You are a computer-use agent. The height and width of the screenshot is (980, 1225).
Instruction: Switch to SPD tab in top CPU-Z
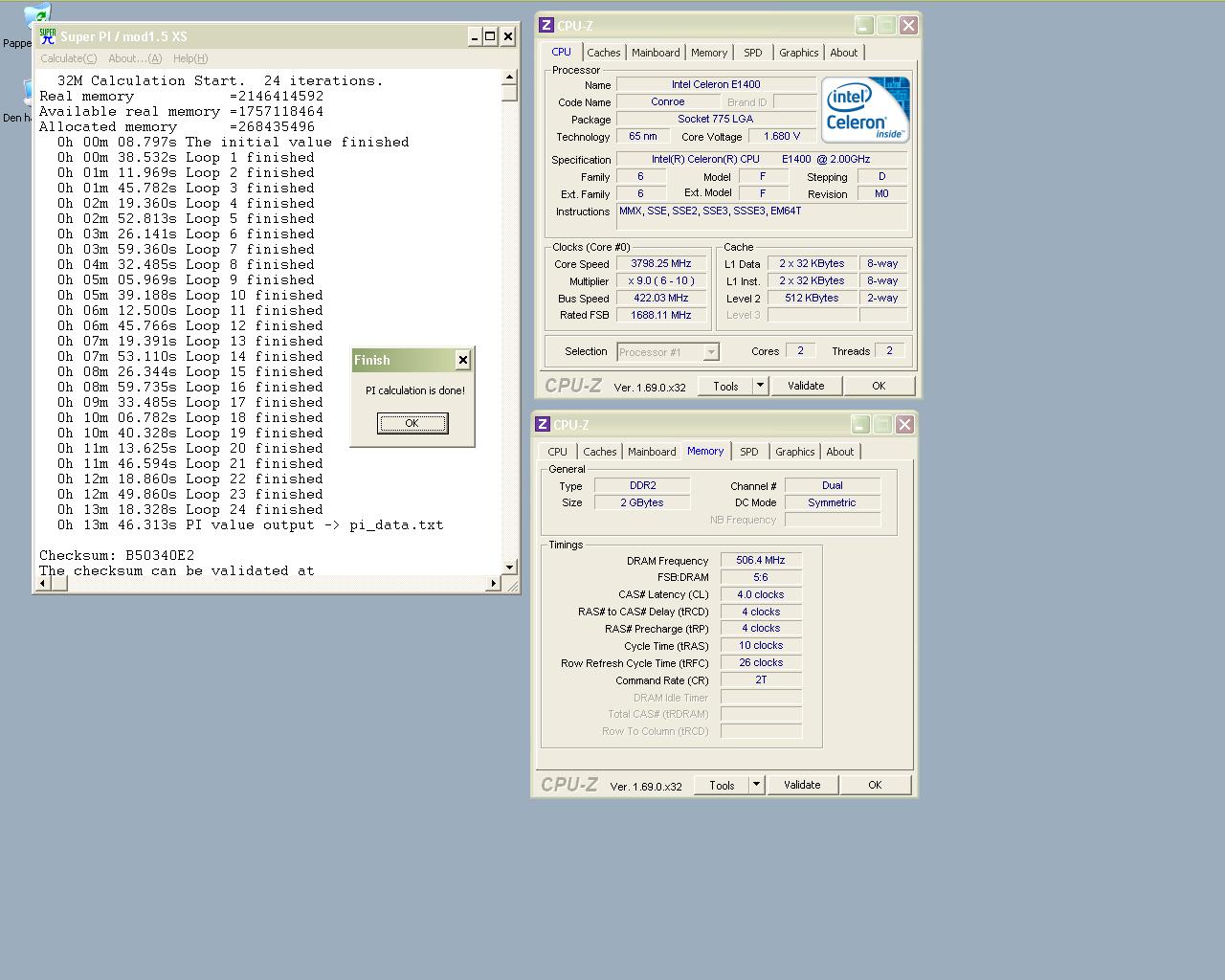[x=753, y=53]
